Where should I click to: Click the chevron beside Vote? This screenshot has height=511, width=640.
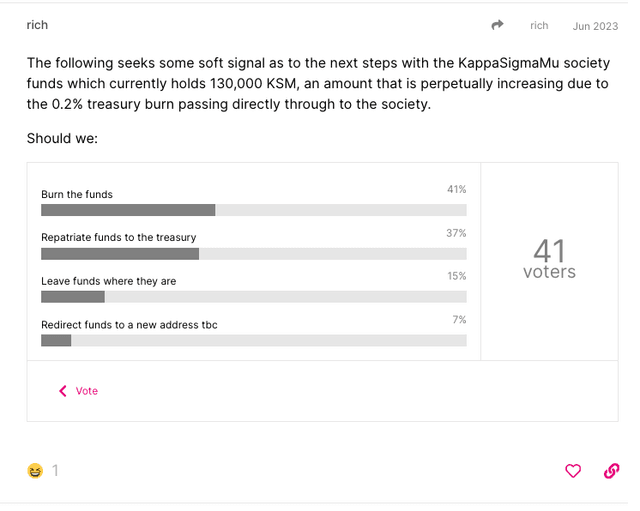pyautogui.click(x=63, y=391)
